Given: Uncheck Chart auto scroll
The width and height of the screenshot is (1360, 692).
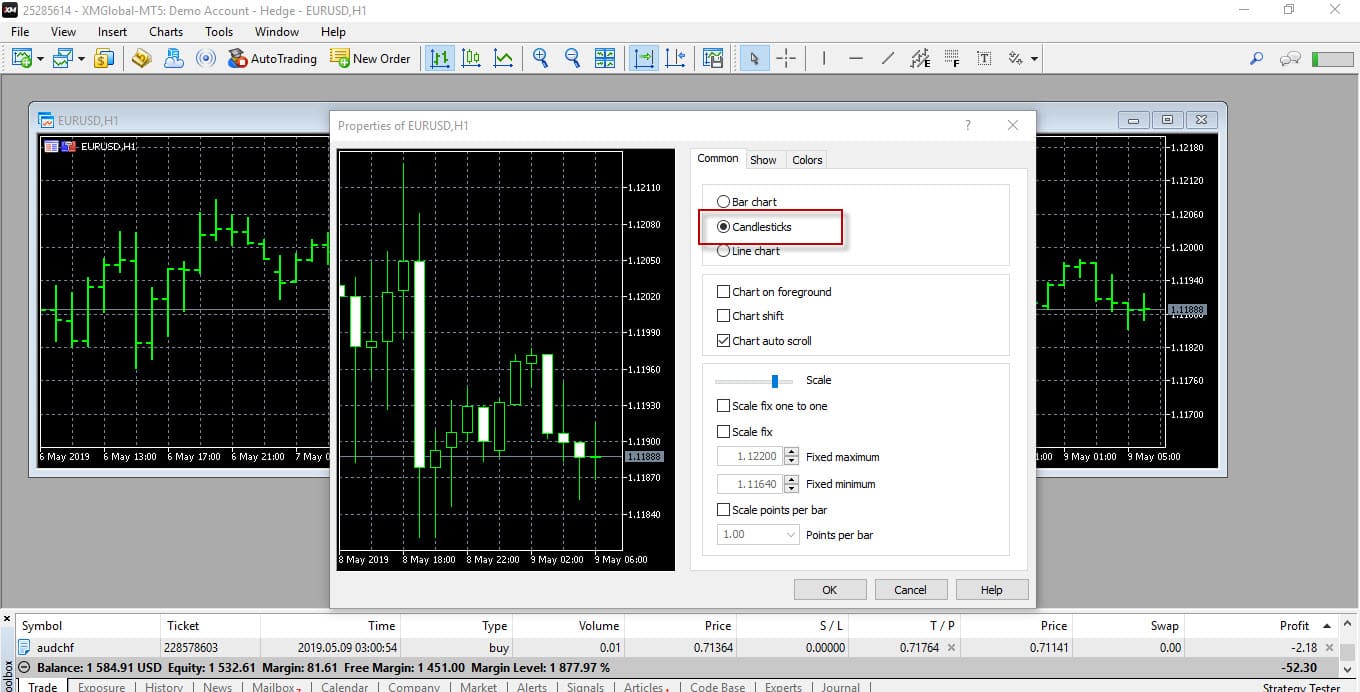Looking at the screenshot, I should pos(724,341).
